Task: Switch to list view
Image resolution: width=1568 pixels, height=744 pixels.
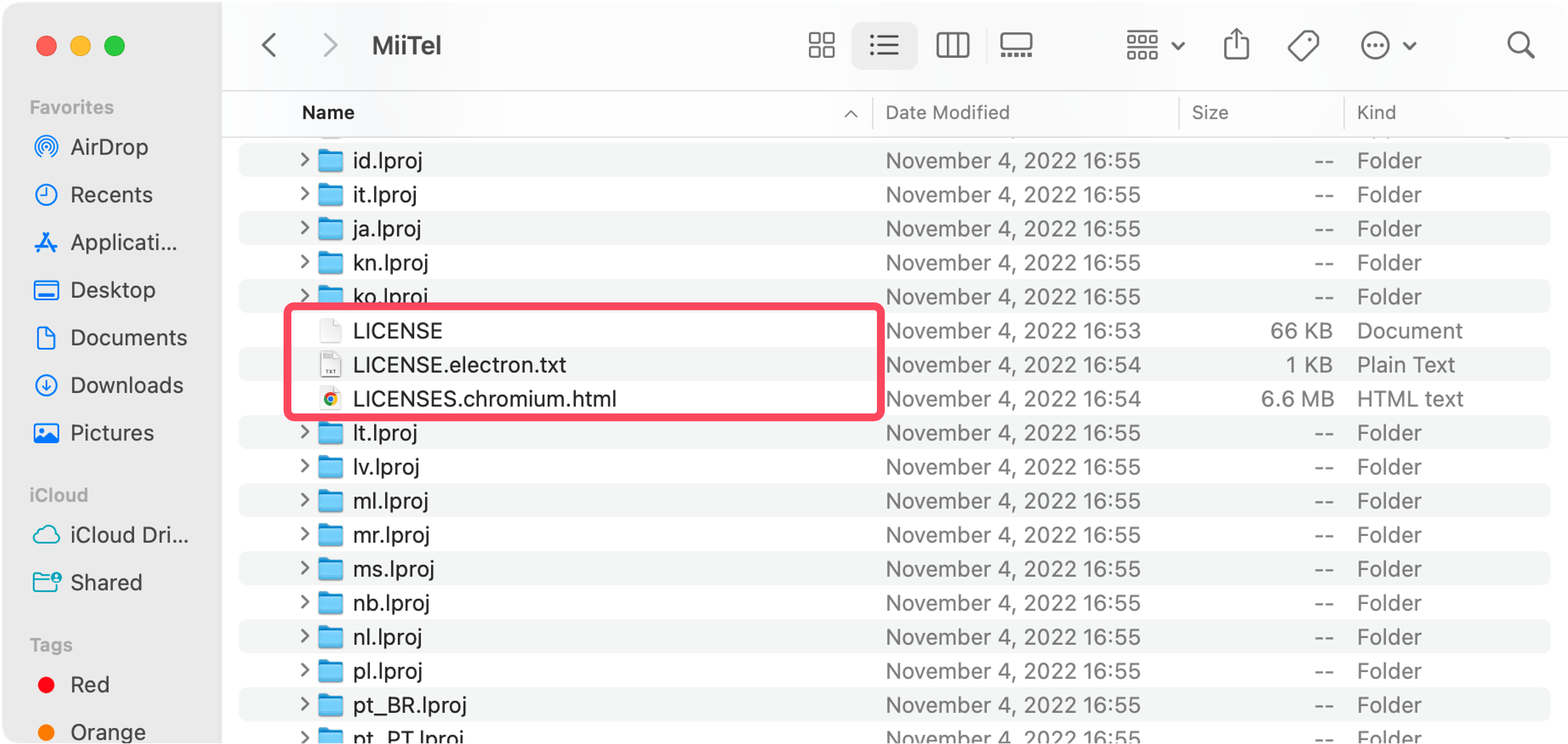Action: 884,46
